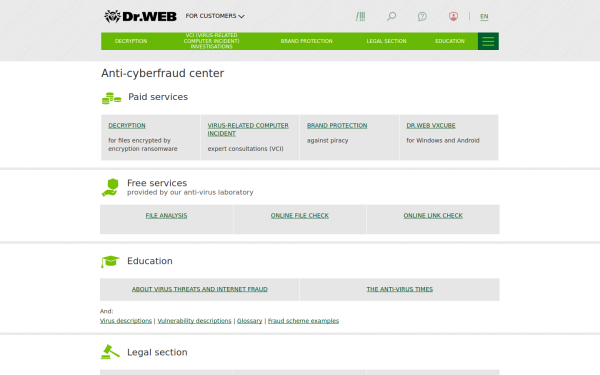Click the Education graduation cap icon

coord(110,261)
